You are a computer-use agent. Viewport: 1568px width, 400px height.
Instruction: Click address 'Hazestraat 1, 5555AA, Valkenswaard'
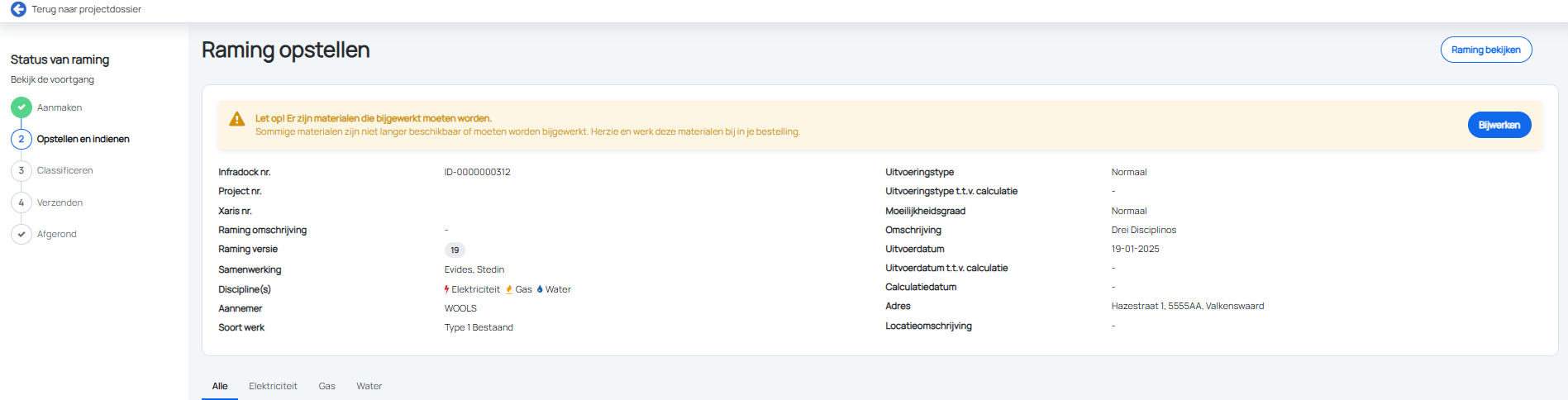click(1187, 306)
